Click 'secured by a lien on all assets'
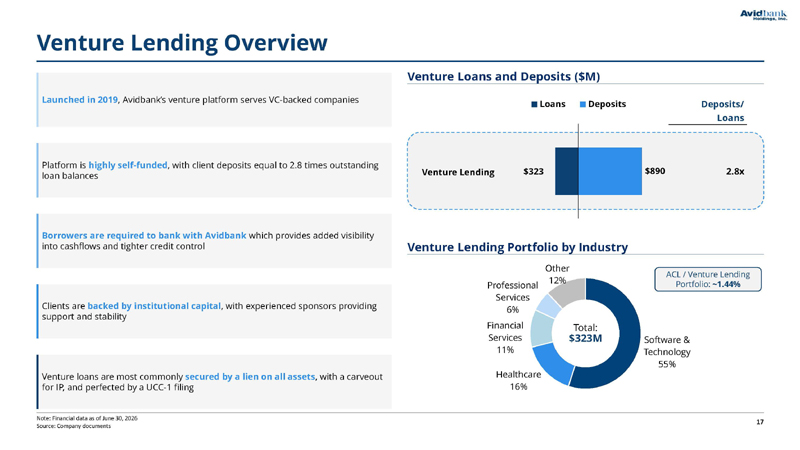 coord(250,377)
